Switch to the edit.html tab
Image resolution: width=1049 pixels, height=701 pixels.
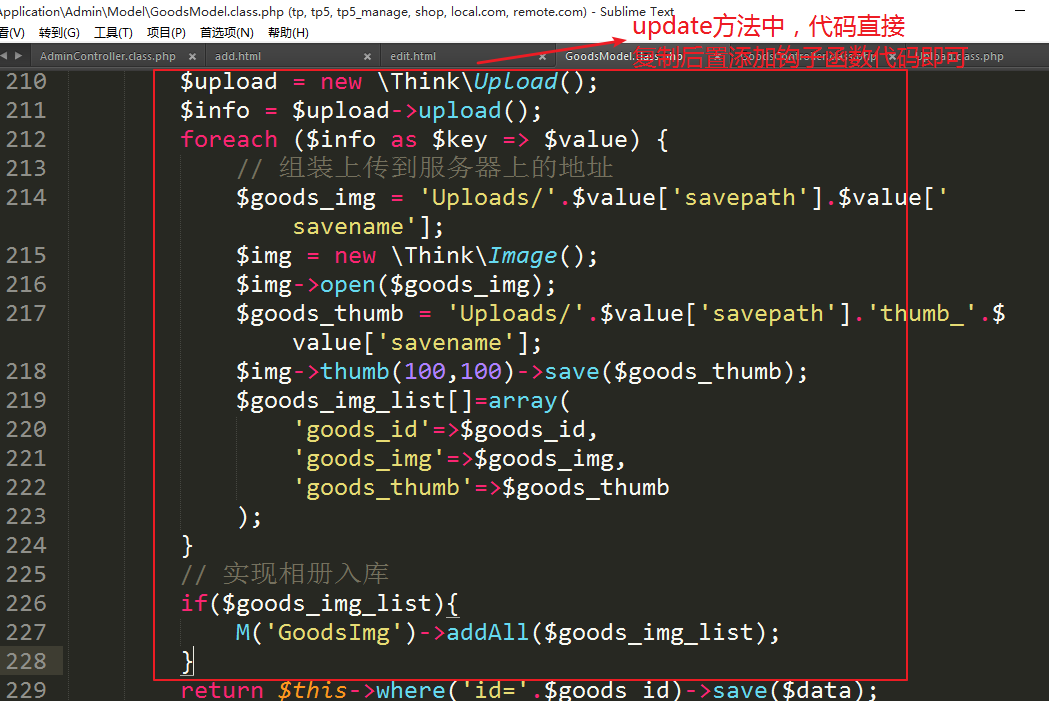coord(413,57)
